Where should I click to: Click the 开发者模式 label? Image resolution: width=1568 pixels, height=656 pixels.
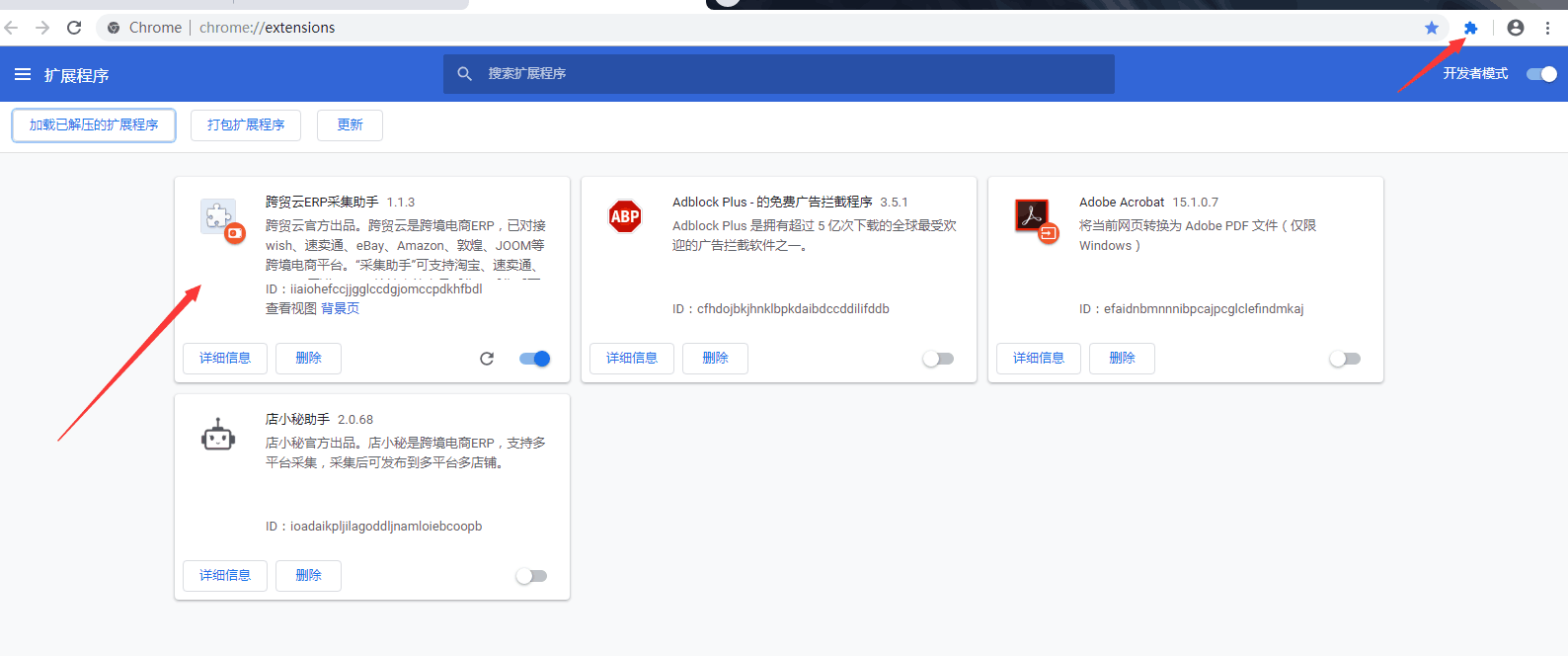(1475, 74)
